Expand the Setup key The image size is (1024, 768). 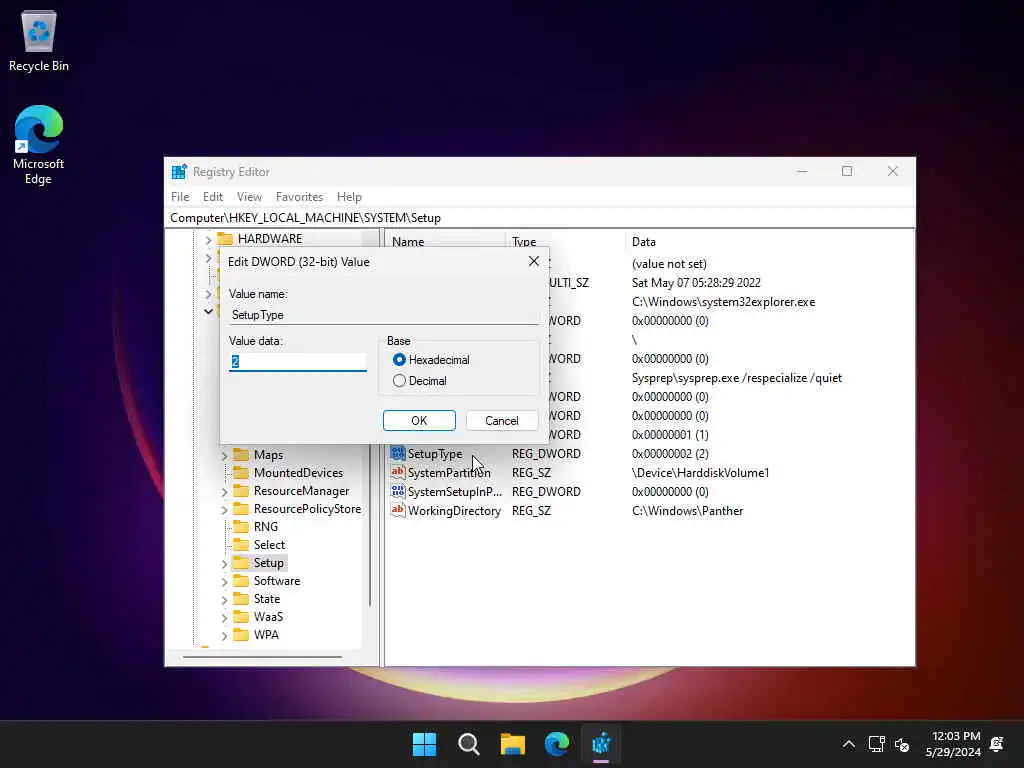click(225, 563)
